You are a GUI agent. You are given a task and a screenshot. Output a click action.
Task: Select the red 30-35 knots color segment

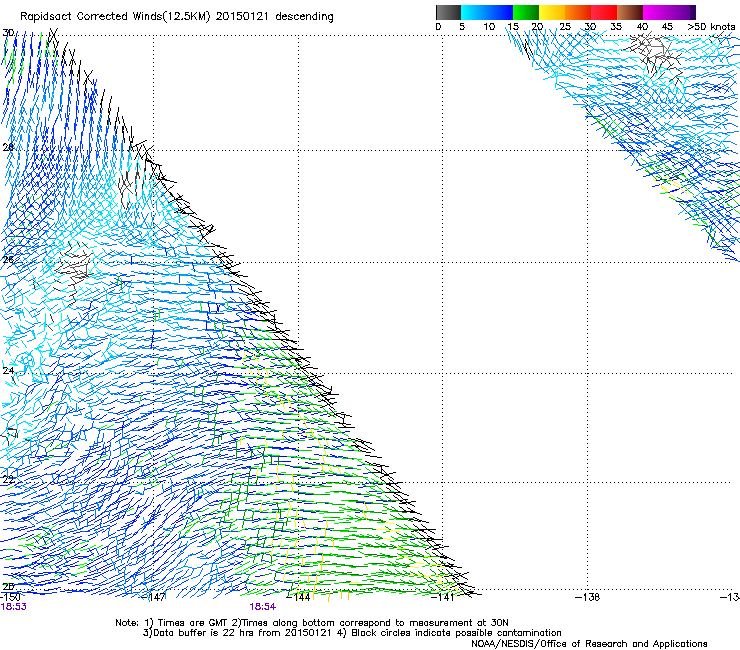(604, 12)
